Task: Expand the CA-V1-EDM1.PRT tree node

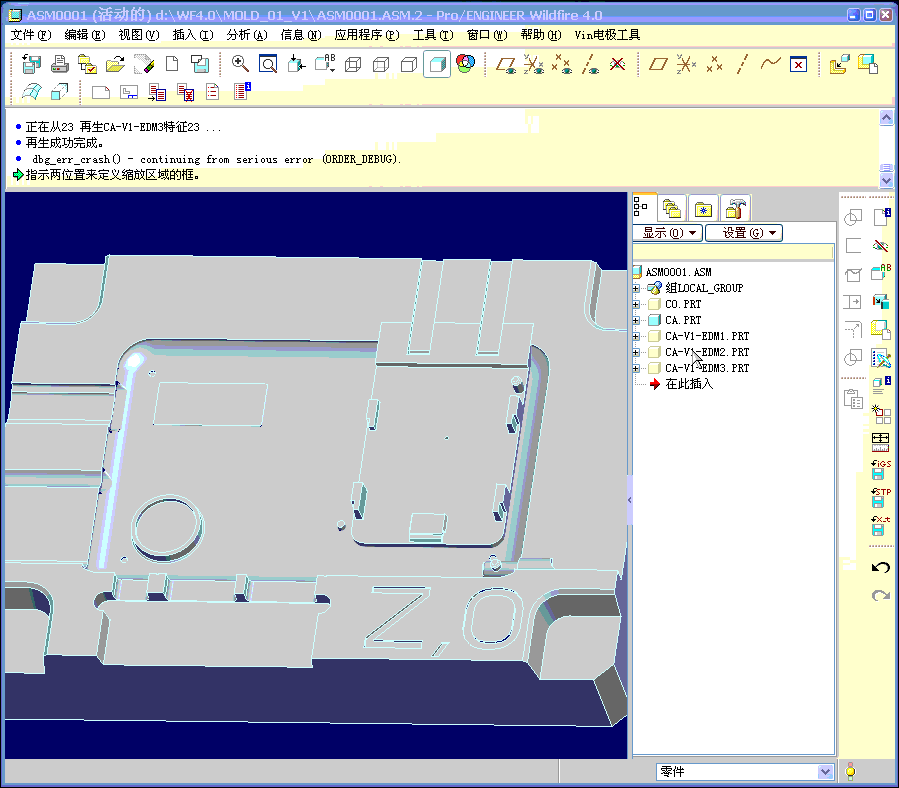Action: (636, 336)
